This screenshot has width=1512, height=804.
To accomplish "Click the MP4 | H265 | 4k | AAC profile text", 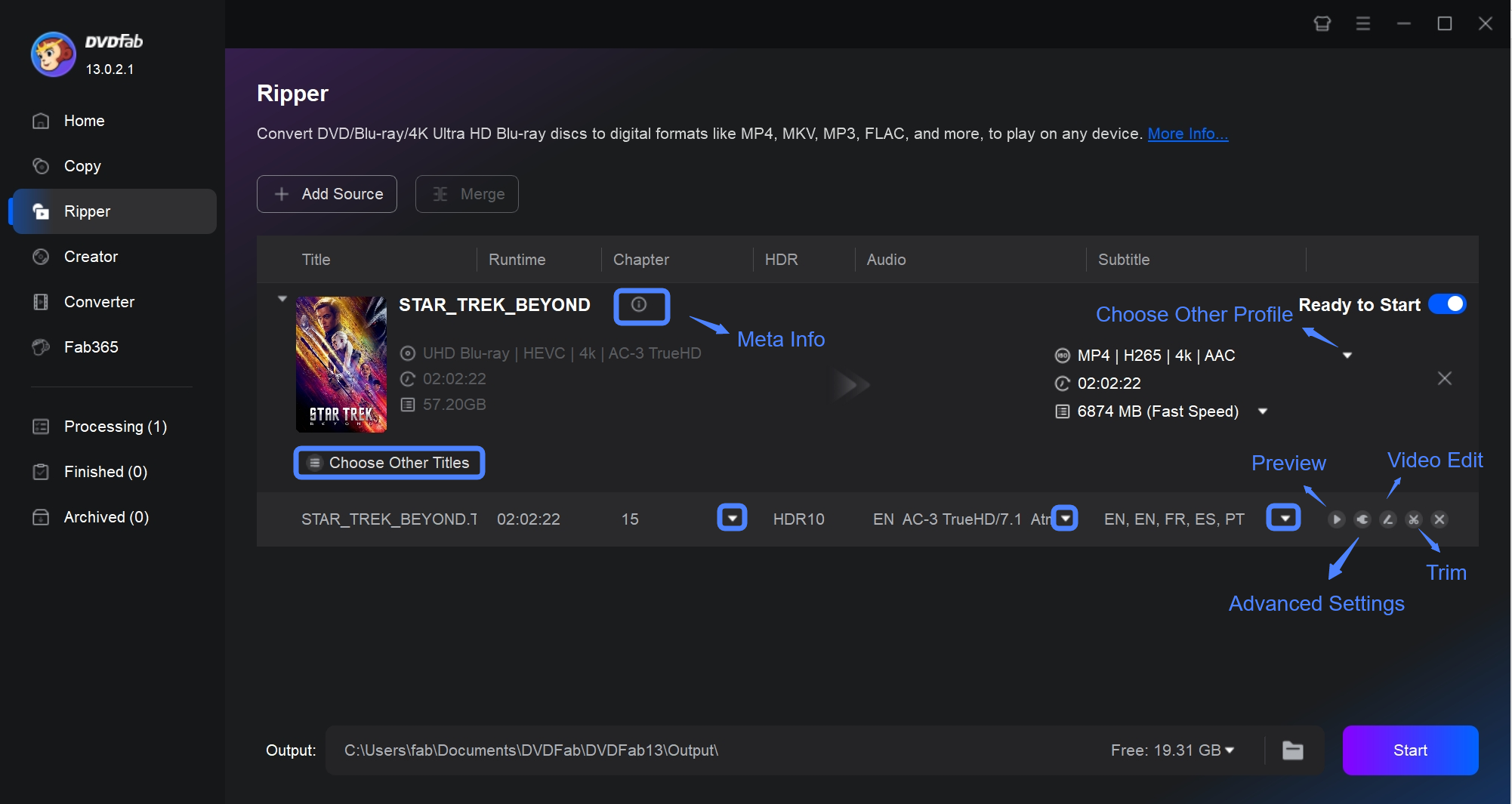I will coord(1156,356).
